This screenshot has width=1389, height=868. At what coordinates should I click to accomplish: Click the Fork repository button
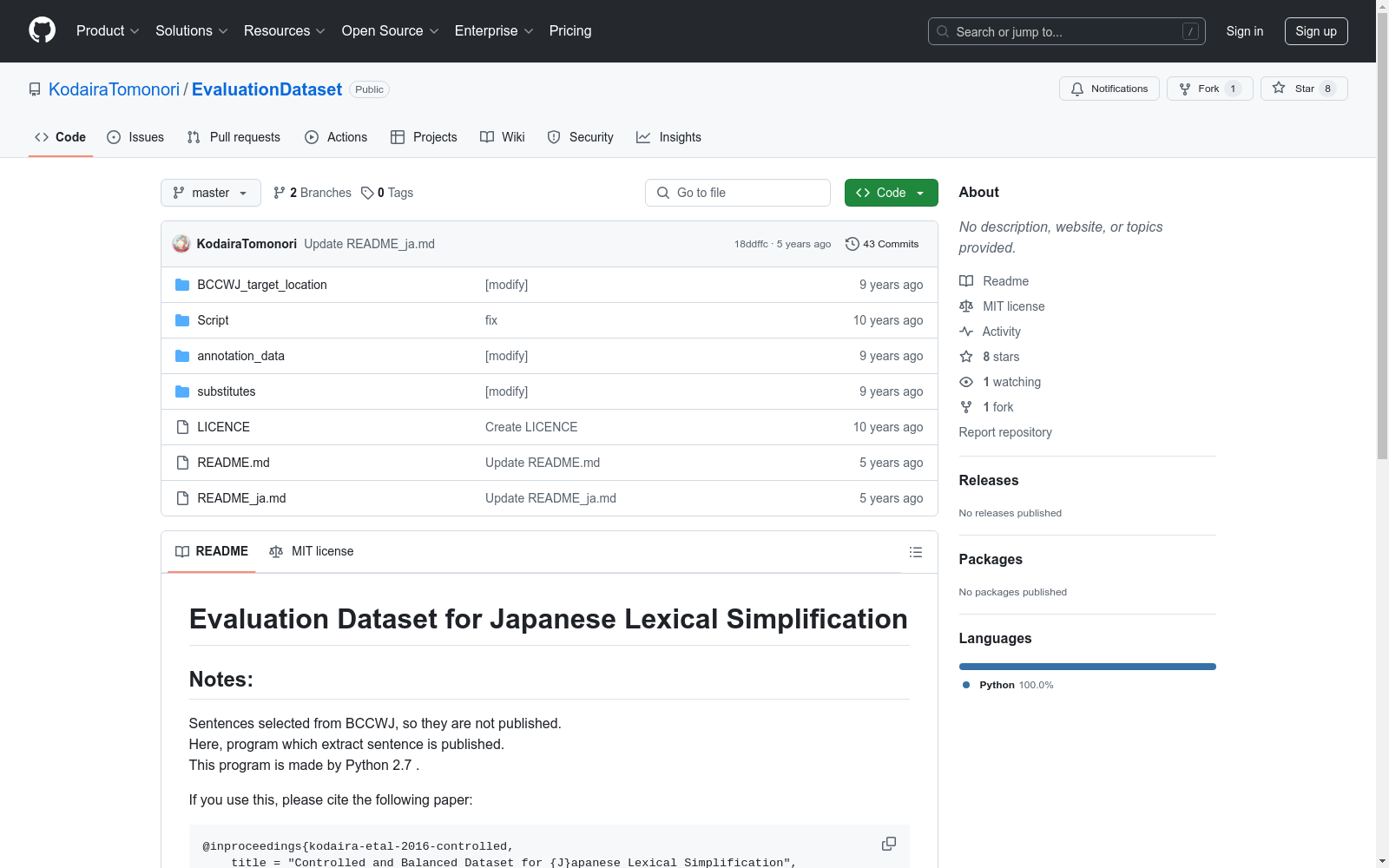point(1209,89)
